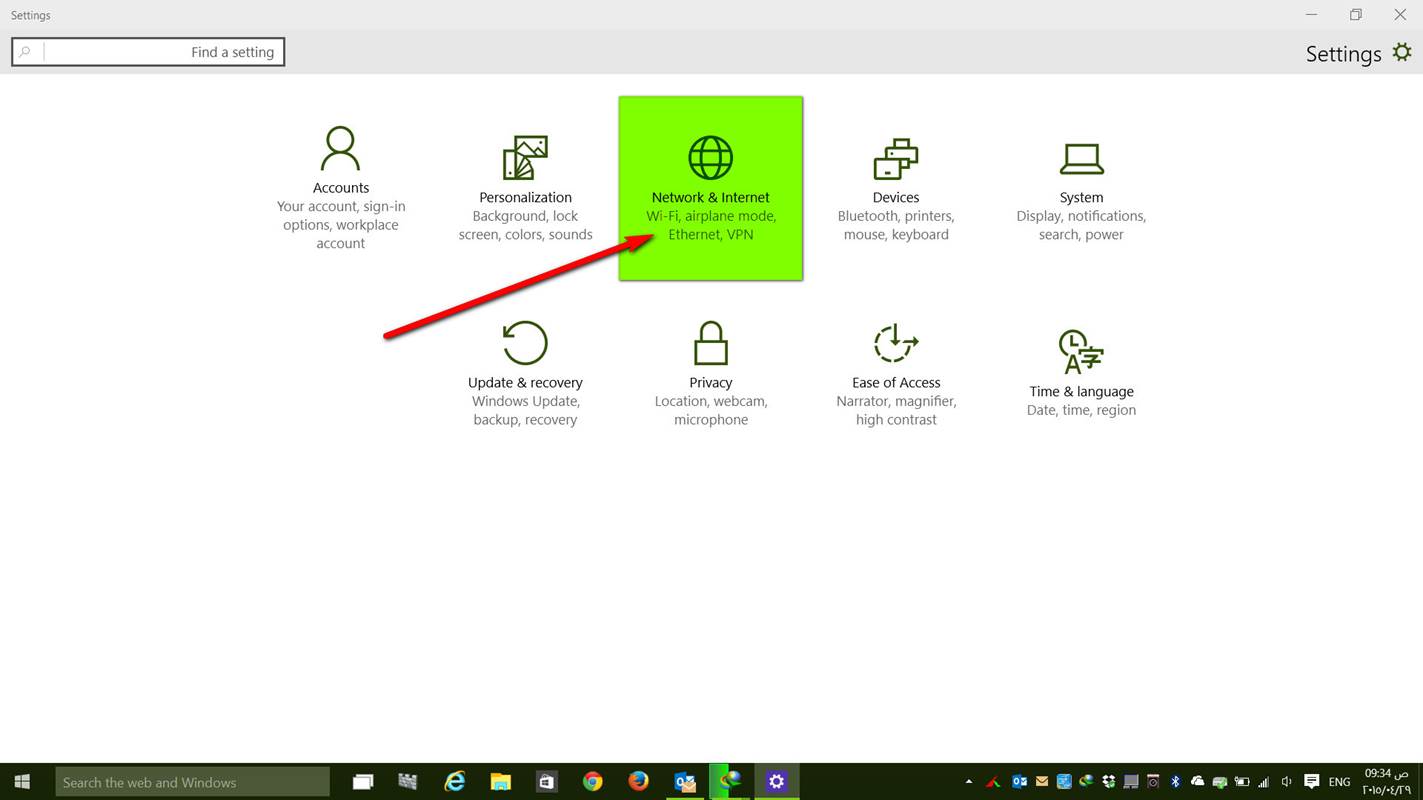Image resolution: width=1423 pixels, height=800 pixels.
Task: Open the pinned Outlook app on the taskbar
Action: coord(685,782)
